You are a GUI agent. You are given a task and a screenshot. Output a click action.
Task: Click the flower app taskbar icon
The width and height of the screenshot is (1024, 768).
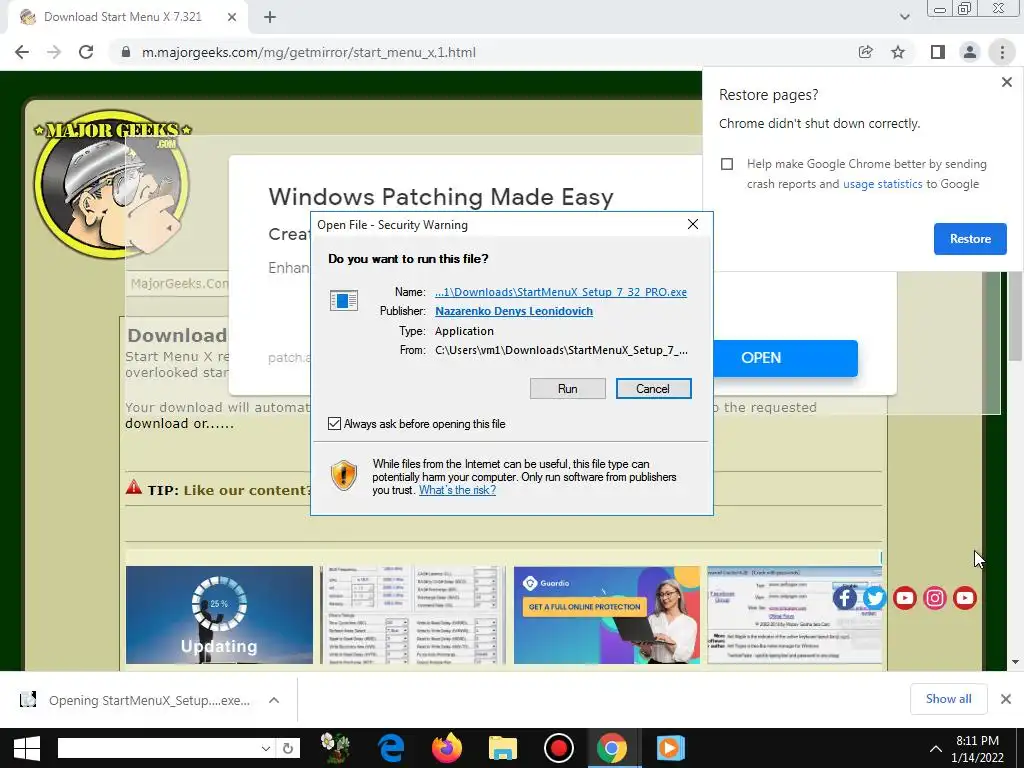click(x=335, y=748)
